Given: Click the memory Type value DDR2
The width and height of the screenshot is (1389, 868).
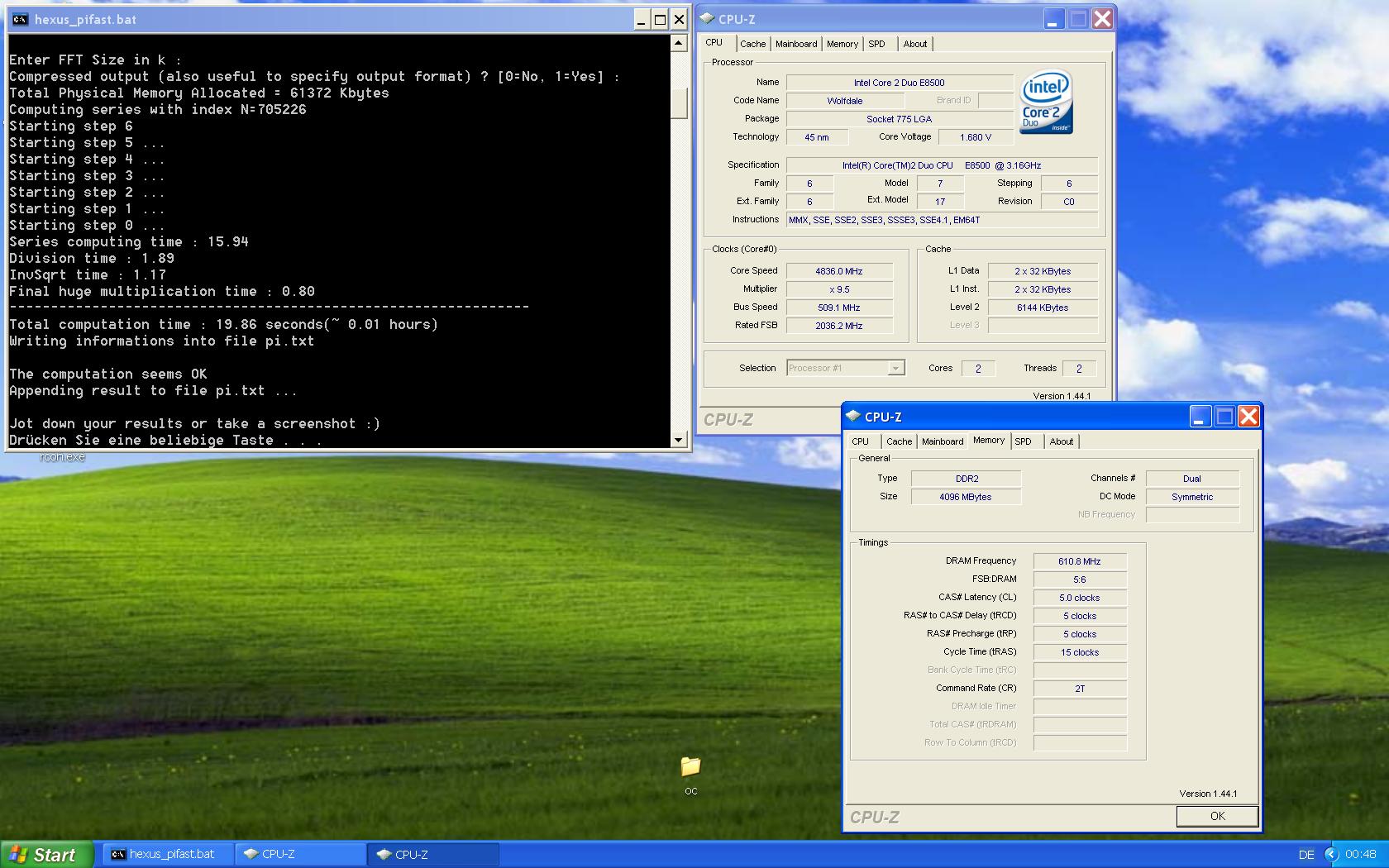Looking at the screenshot, I should point(966,479).
